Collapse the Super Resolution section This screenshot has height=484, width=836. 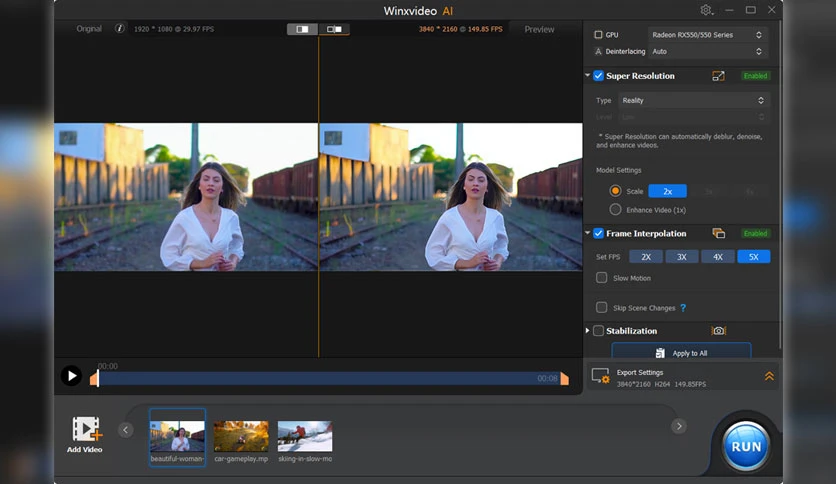point(588,76)
